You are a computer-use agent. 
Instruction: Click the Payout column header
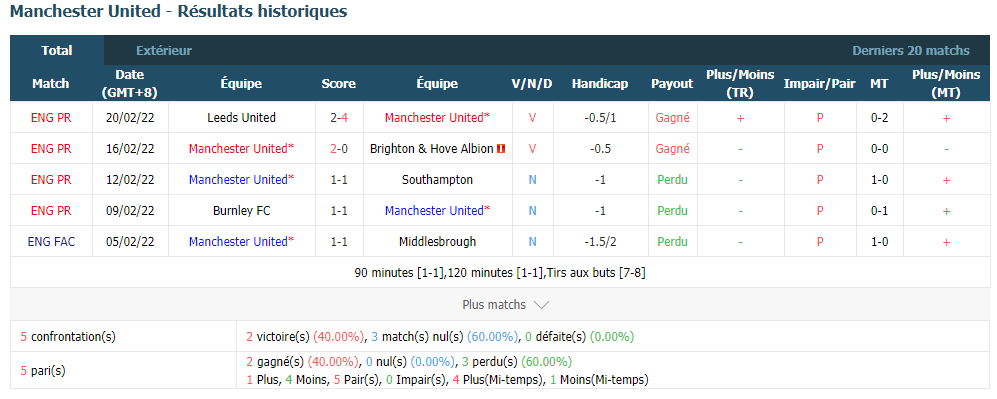point(672,84)
